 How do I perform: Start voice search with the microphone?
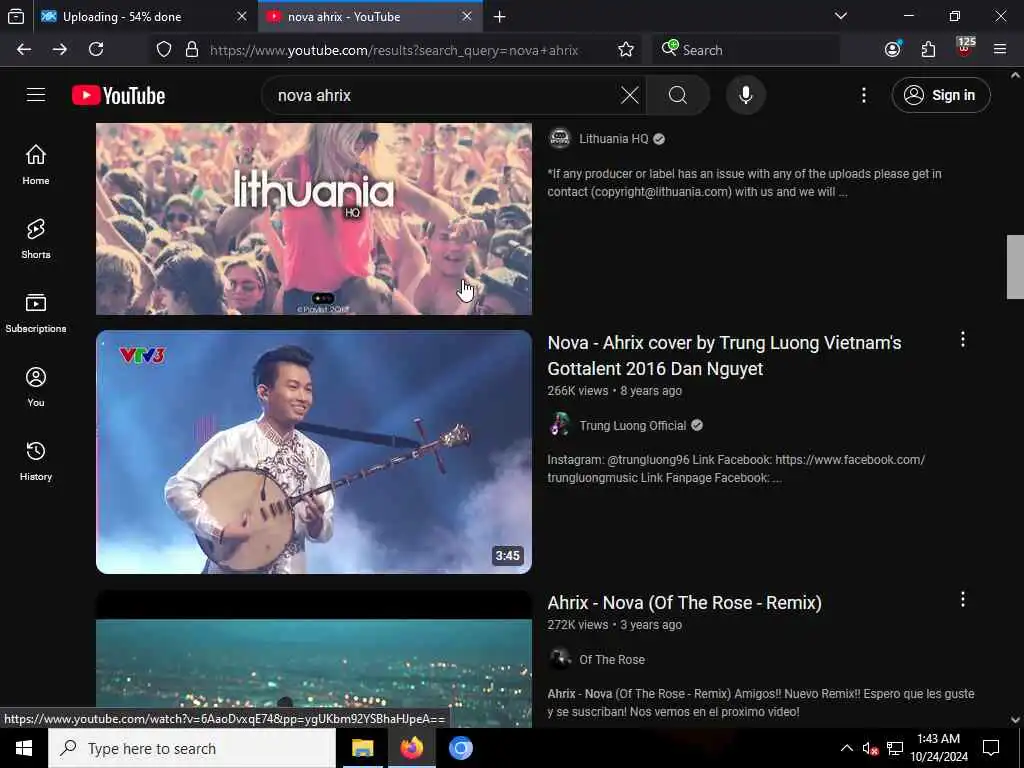745,95
